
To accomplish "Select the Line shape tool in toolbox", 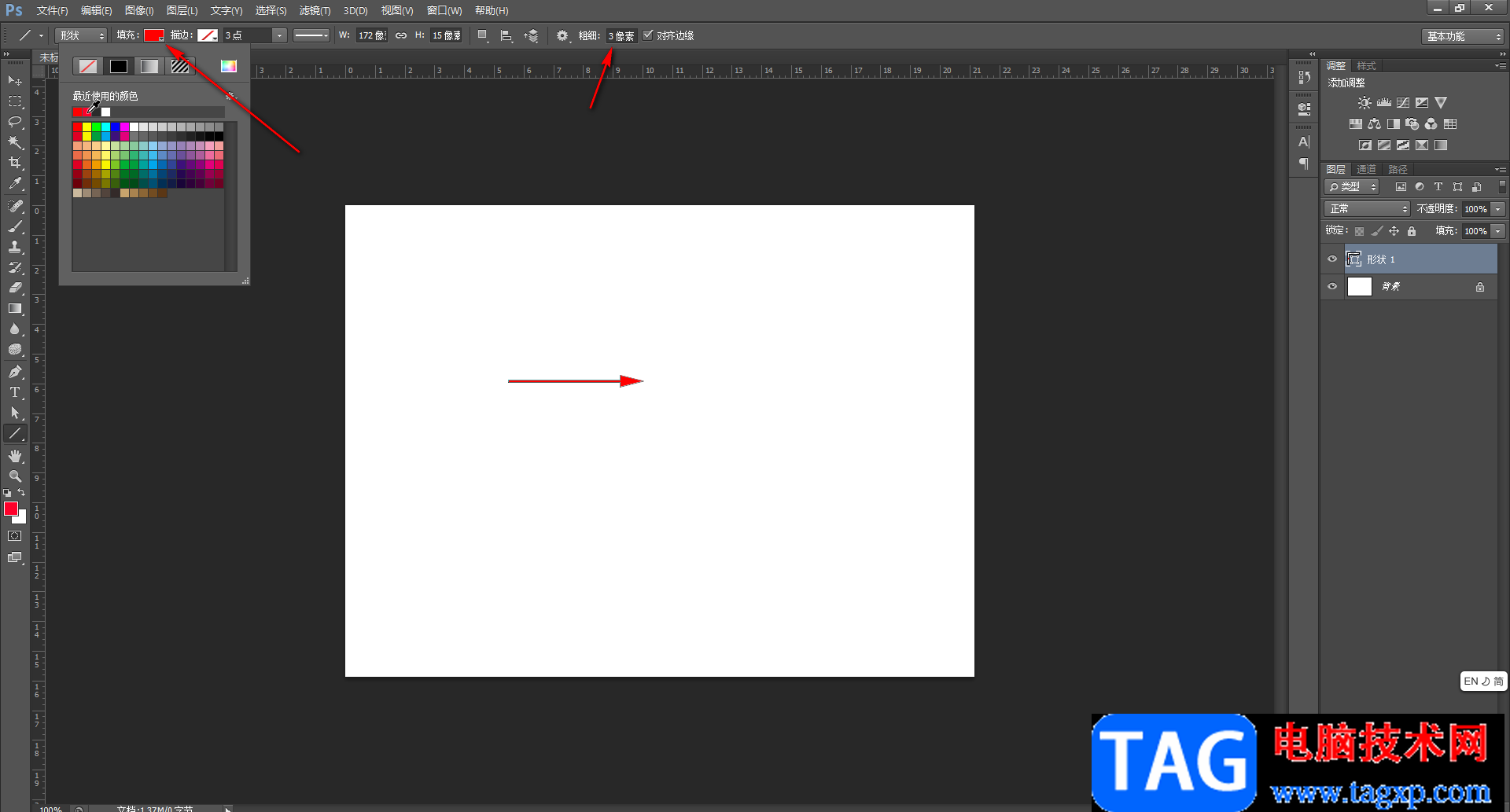I will [x=15, y=433].
